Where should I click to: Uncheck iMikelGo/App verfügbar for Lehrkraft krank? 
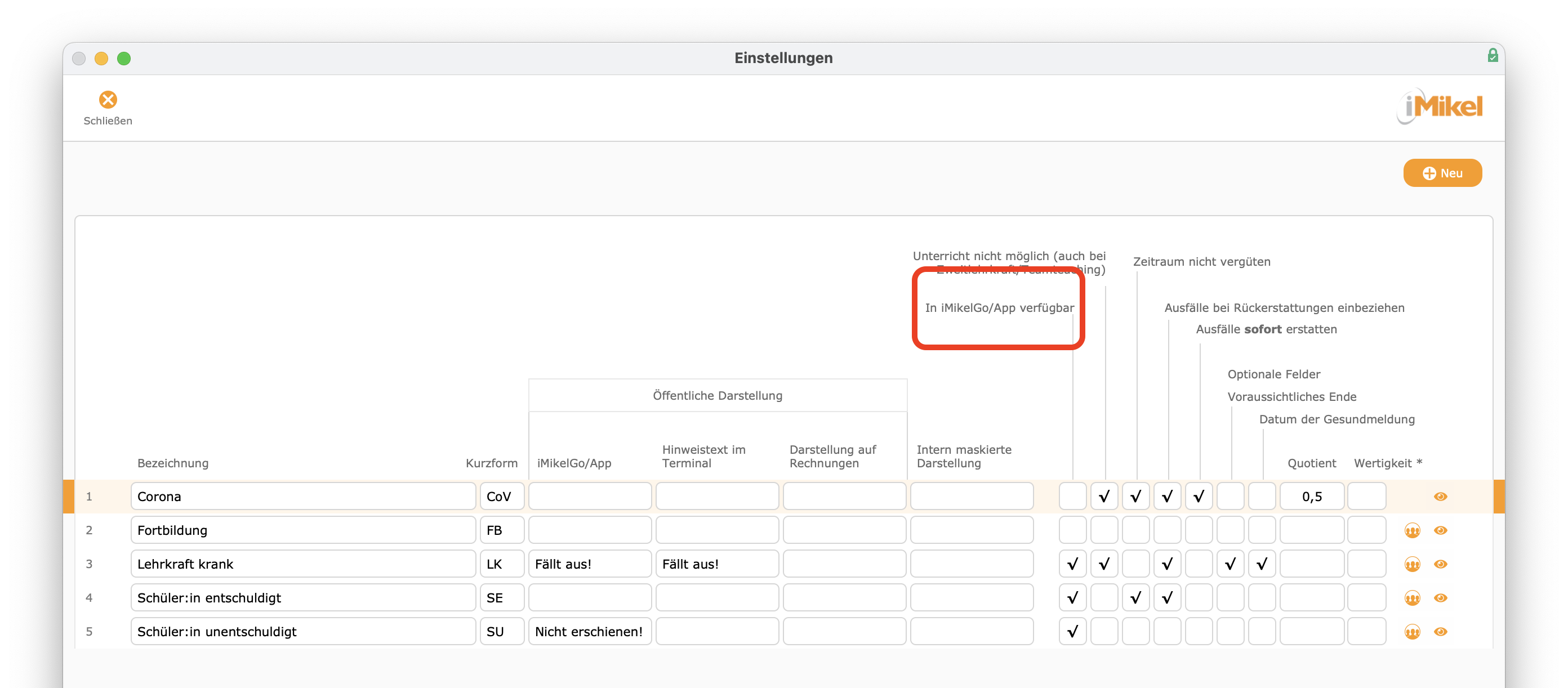pyautogui.click(x=1072, y=564)
